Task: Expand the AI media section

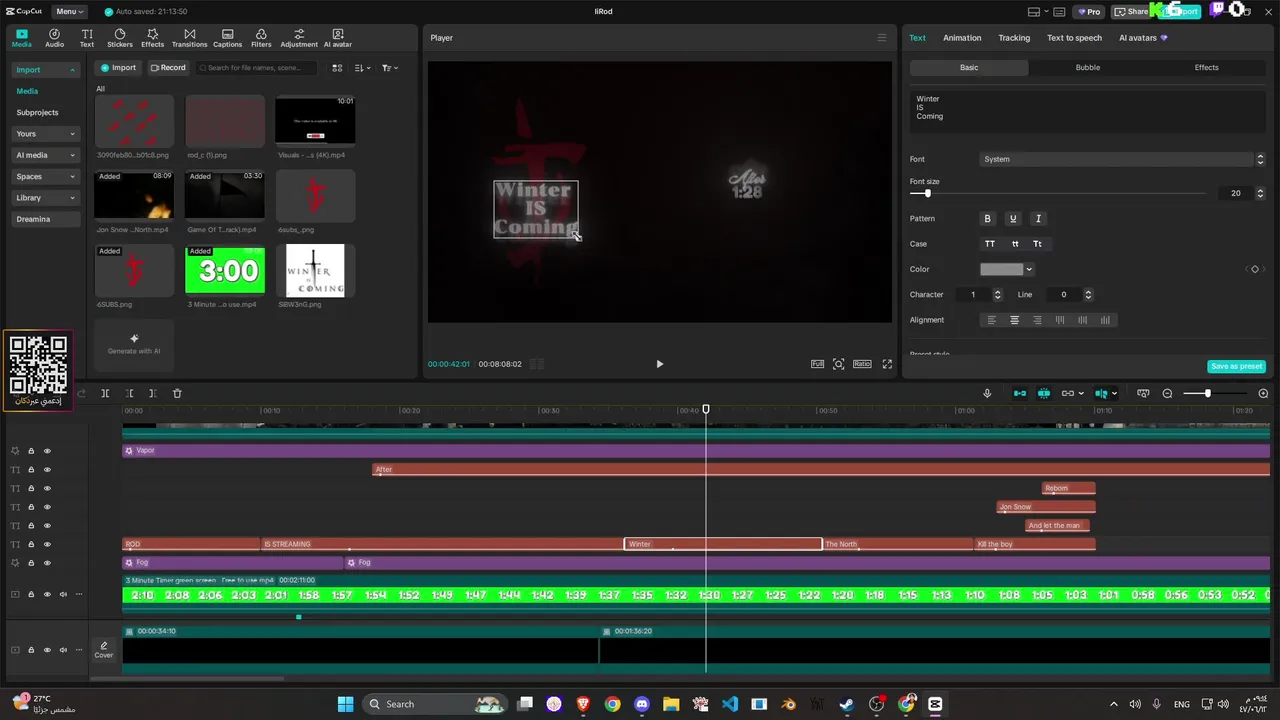Action: [45, 155]
